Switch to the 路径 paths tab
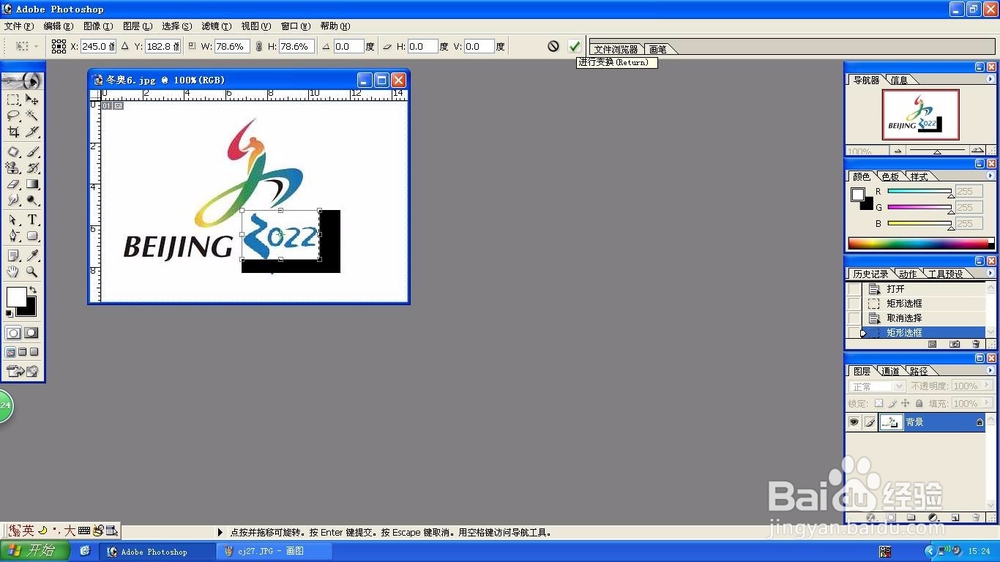 (x=919, y=371)
